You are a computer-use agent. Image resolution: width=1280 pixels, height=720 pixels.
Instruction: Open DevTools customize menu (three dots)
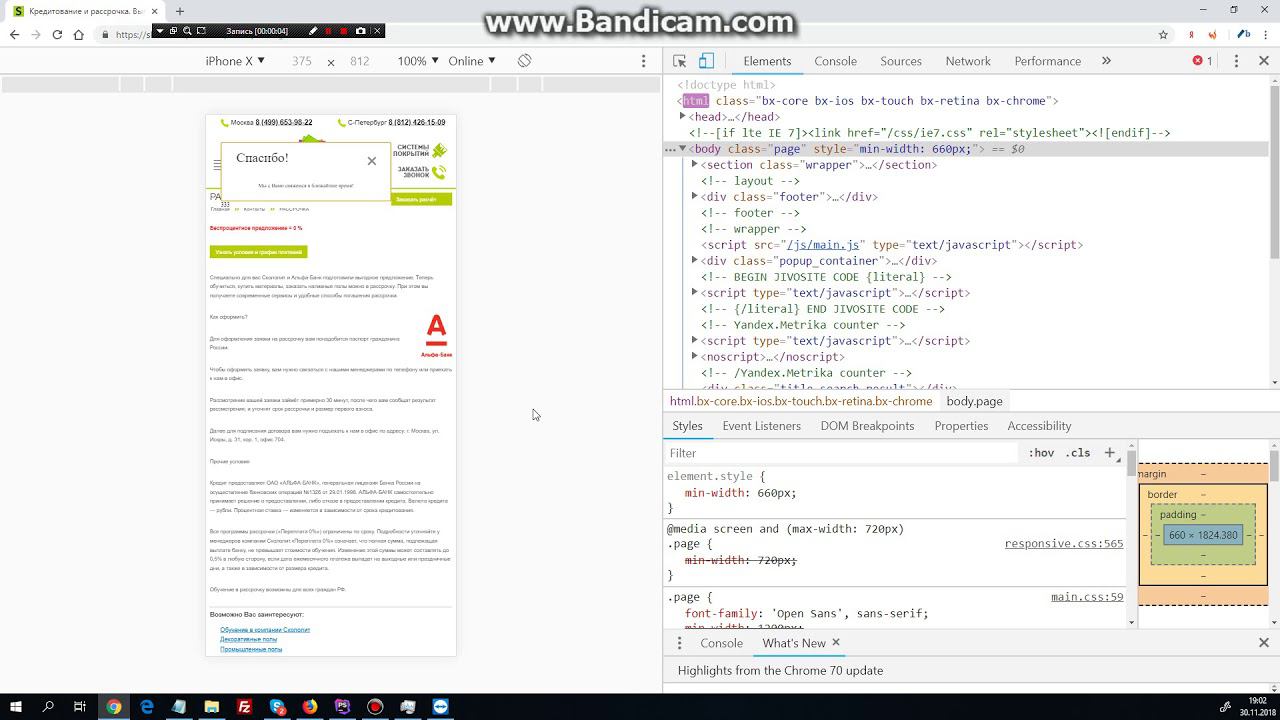coord(1236,61)
